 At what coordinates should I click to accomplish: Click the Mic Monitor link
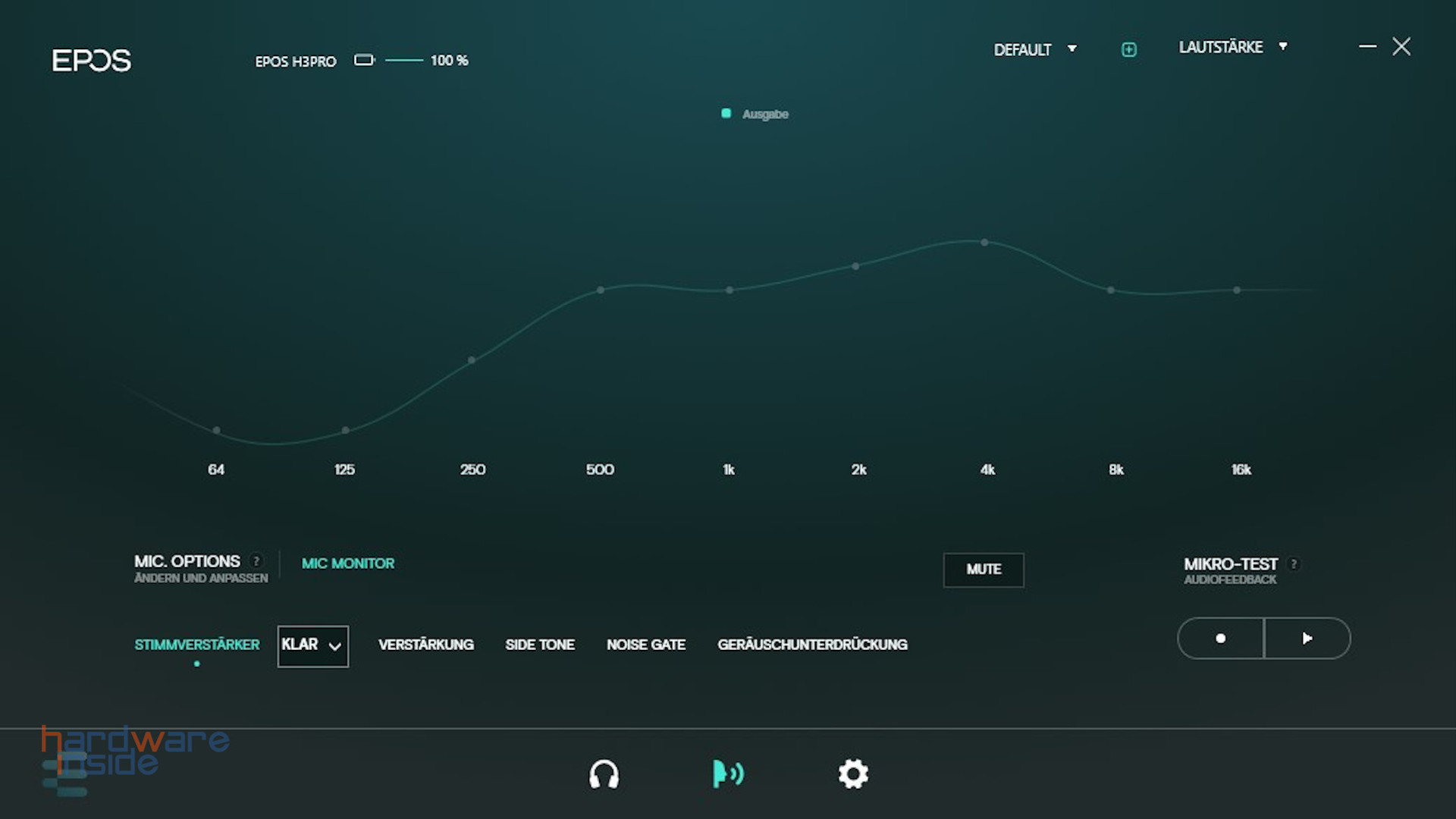pyautogui.click(x=347, y=563)
